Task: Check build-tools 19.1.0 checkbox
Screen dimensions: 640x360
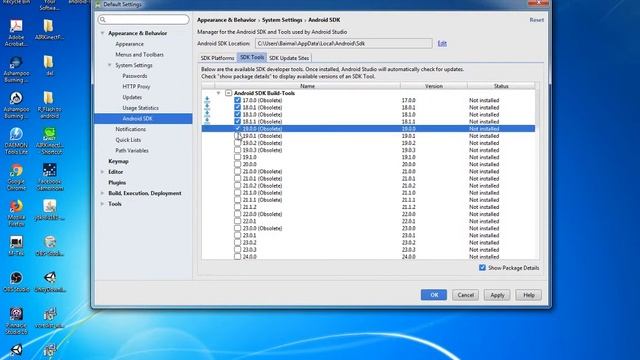Action: pyautogui.click(x=238, y=157)
